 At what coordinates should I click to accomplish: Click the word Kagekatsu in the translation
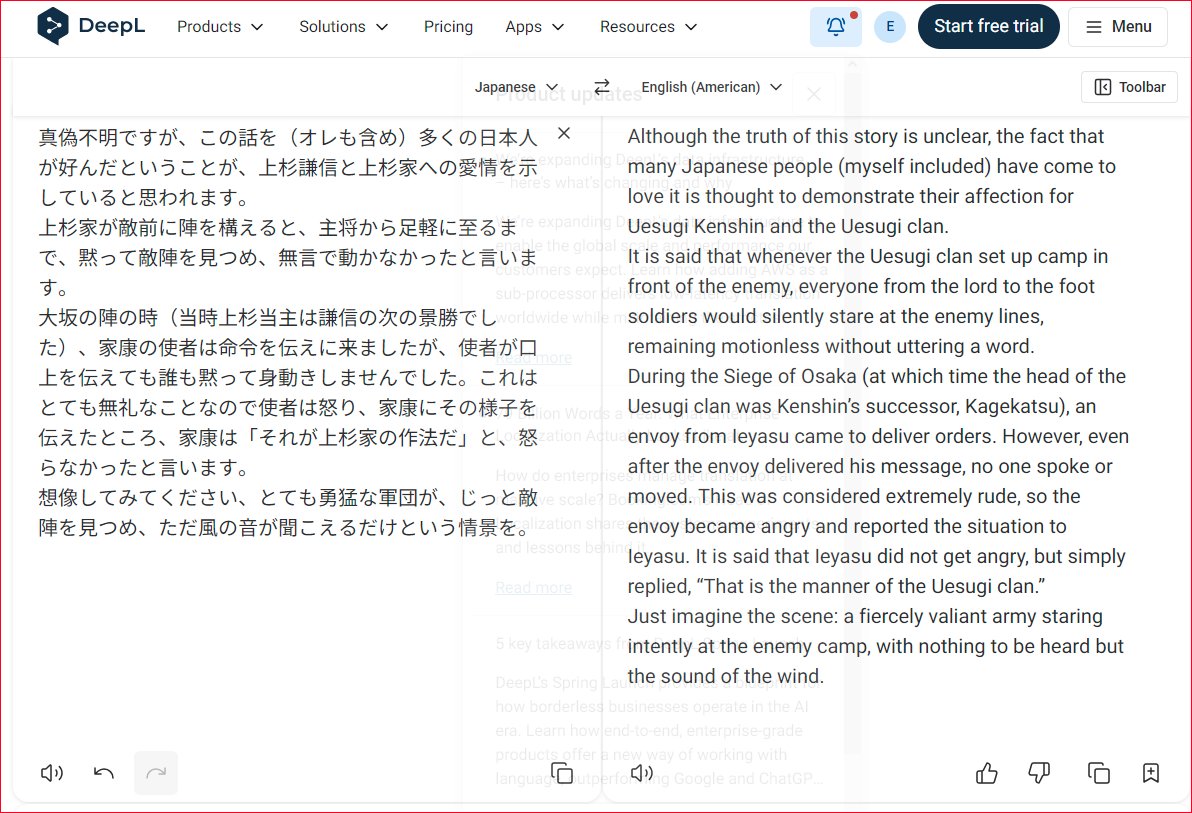click(x=1014, y=406)
